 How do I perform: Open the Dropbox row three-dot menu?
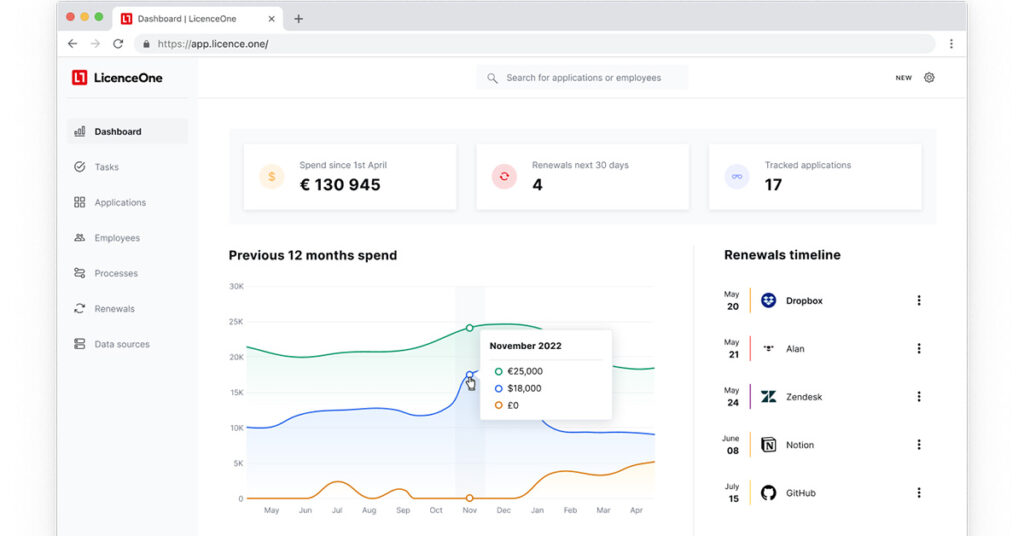919,301
